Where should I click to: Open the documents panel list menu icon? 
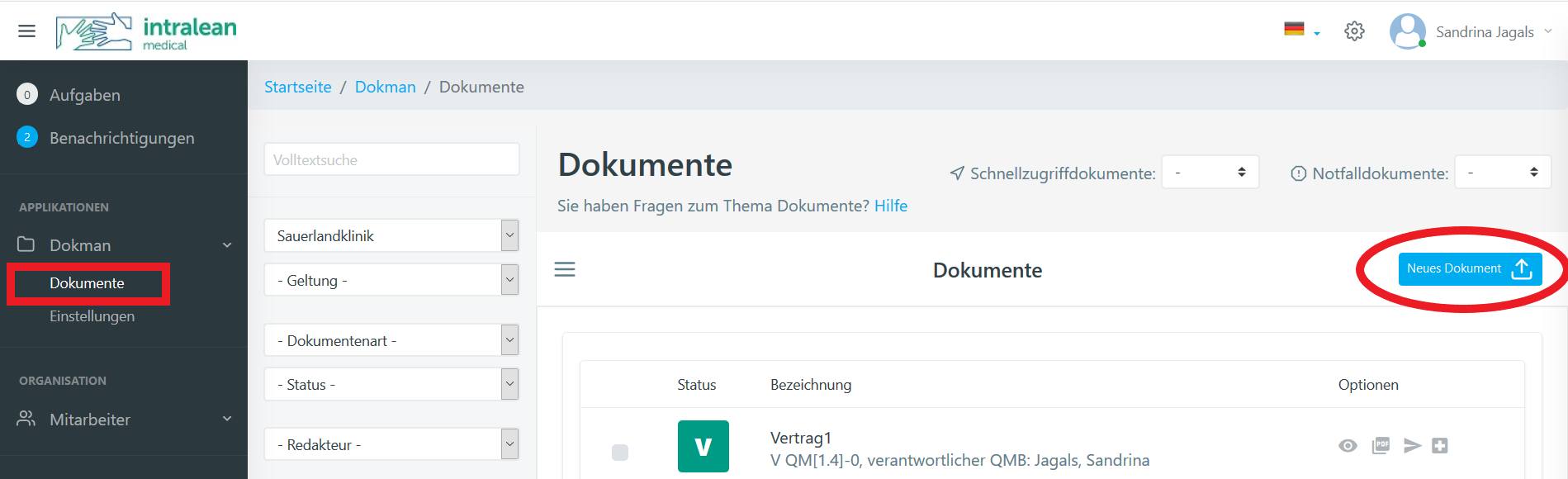coord(565,269)
